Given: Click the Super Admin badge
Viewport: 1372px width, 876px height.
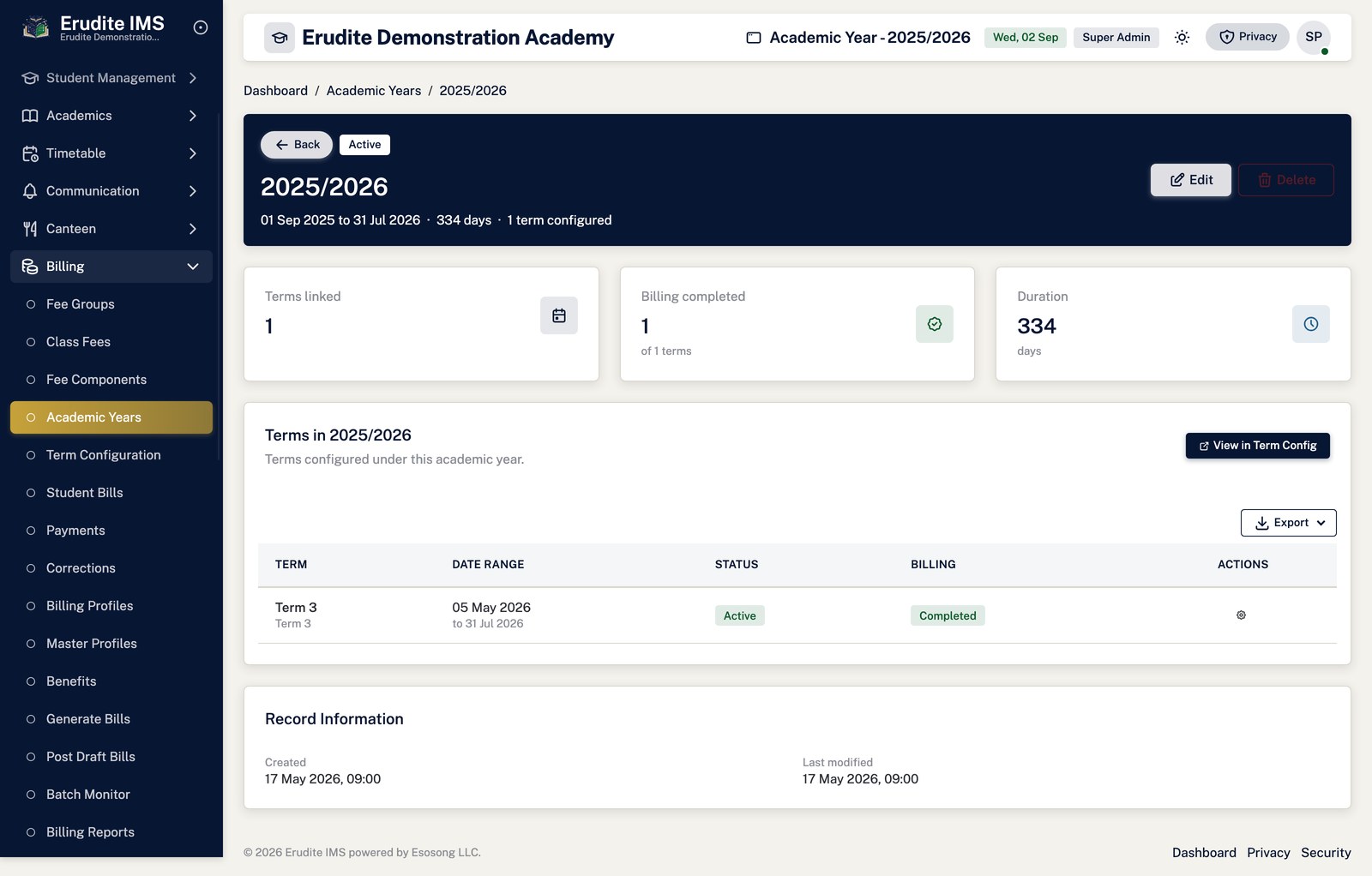Looking at the screenshot, I should pos(1116,38).
